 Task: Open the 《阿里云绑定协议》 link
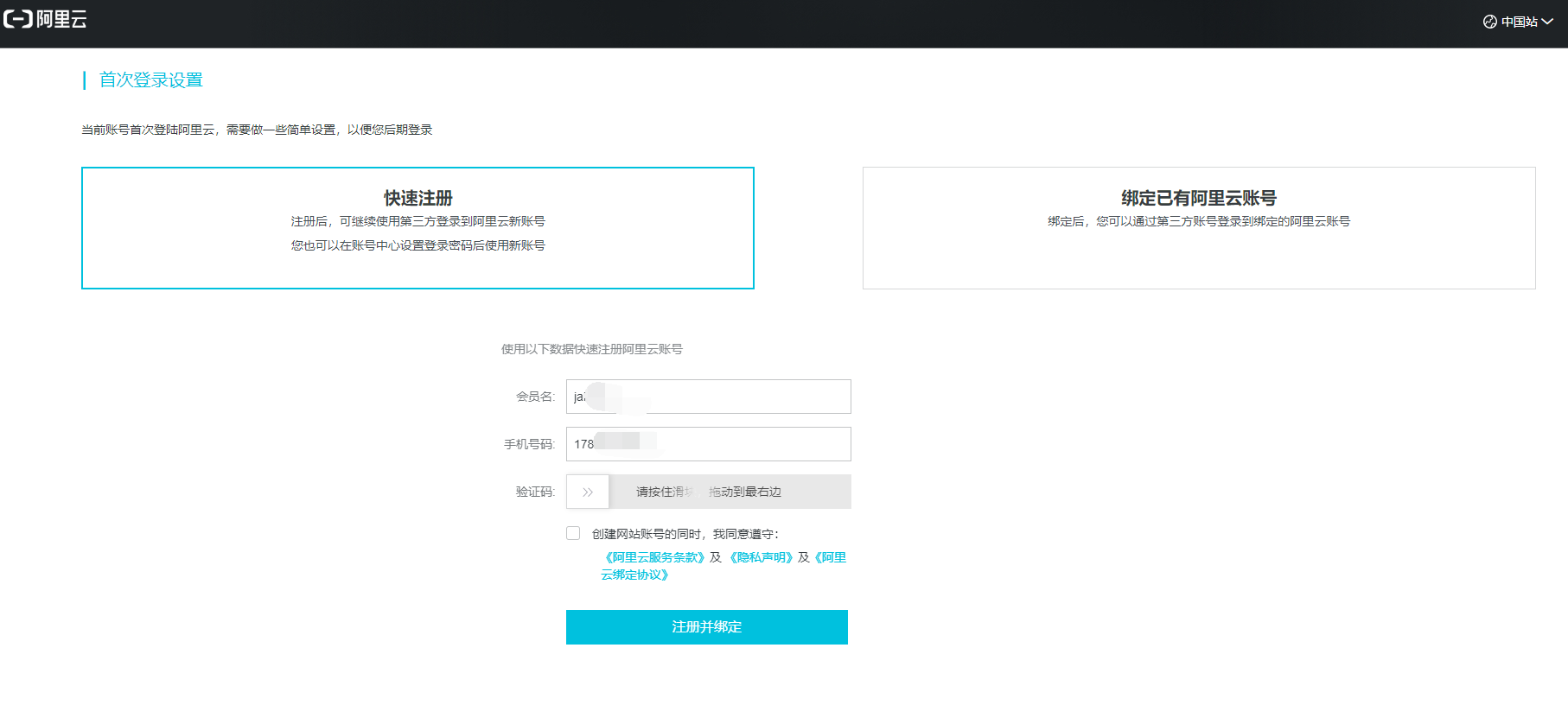point(724,566)
